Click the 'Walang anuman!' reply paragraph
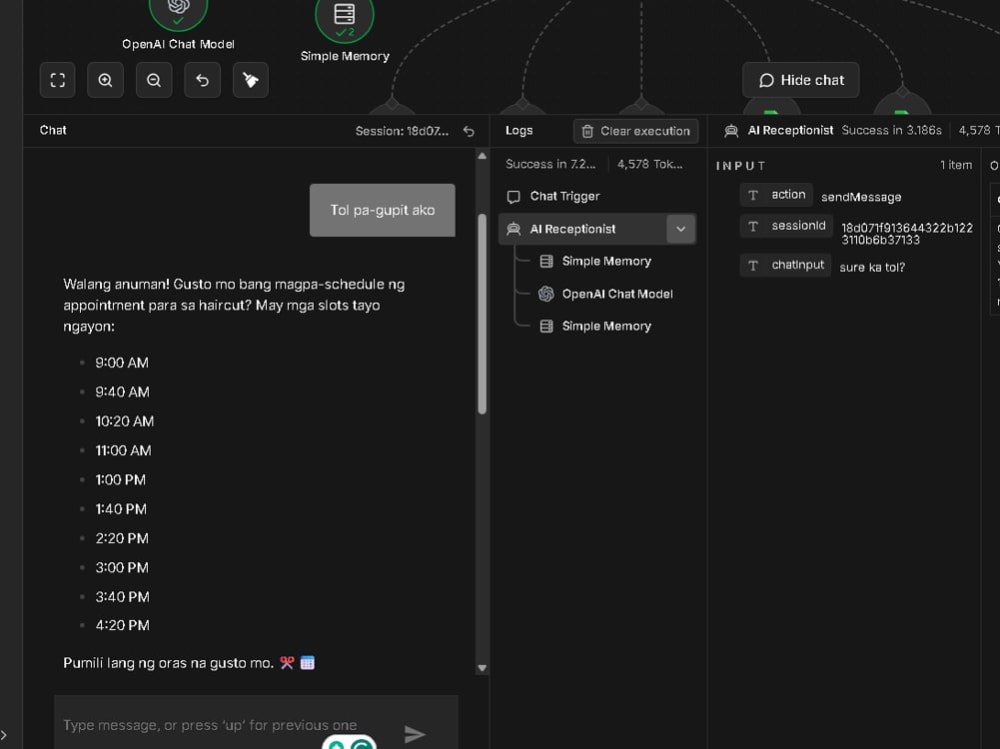Image resolution: width=1000 pixels, height=749 pixels. point(234,306)
